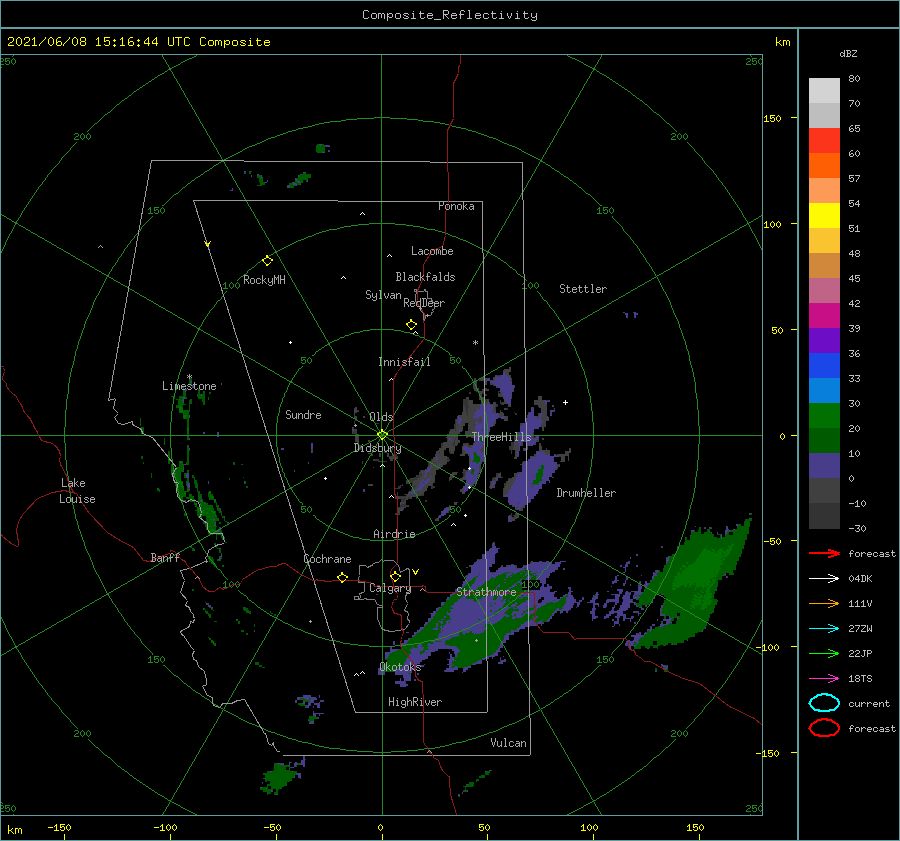This screenshot has width=900, height=841.
Task: Click the Sundre town label
Action: click(x=303, y=414)
